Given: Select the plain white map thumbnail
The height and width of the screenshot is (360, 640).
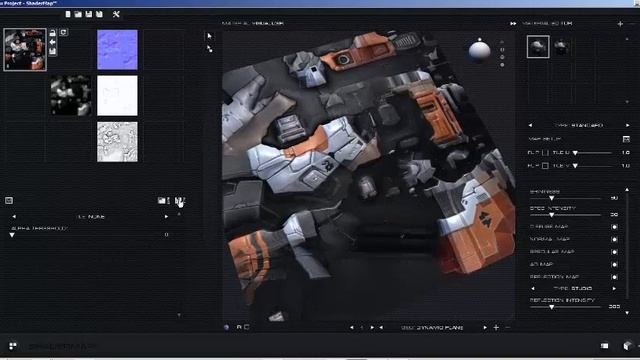Looking at the screenshot, I should [117, 96].
